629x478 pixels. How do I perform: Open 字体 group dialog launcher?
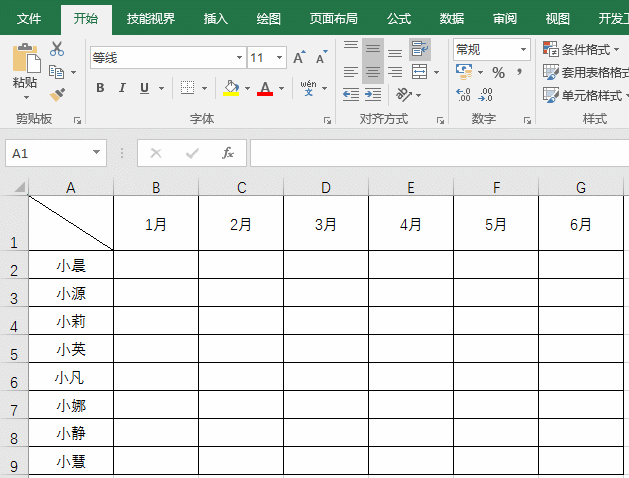(327, 120)
